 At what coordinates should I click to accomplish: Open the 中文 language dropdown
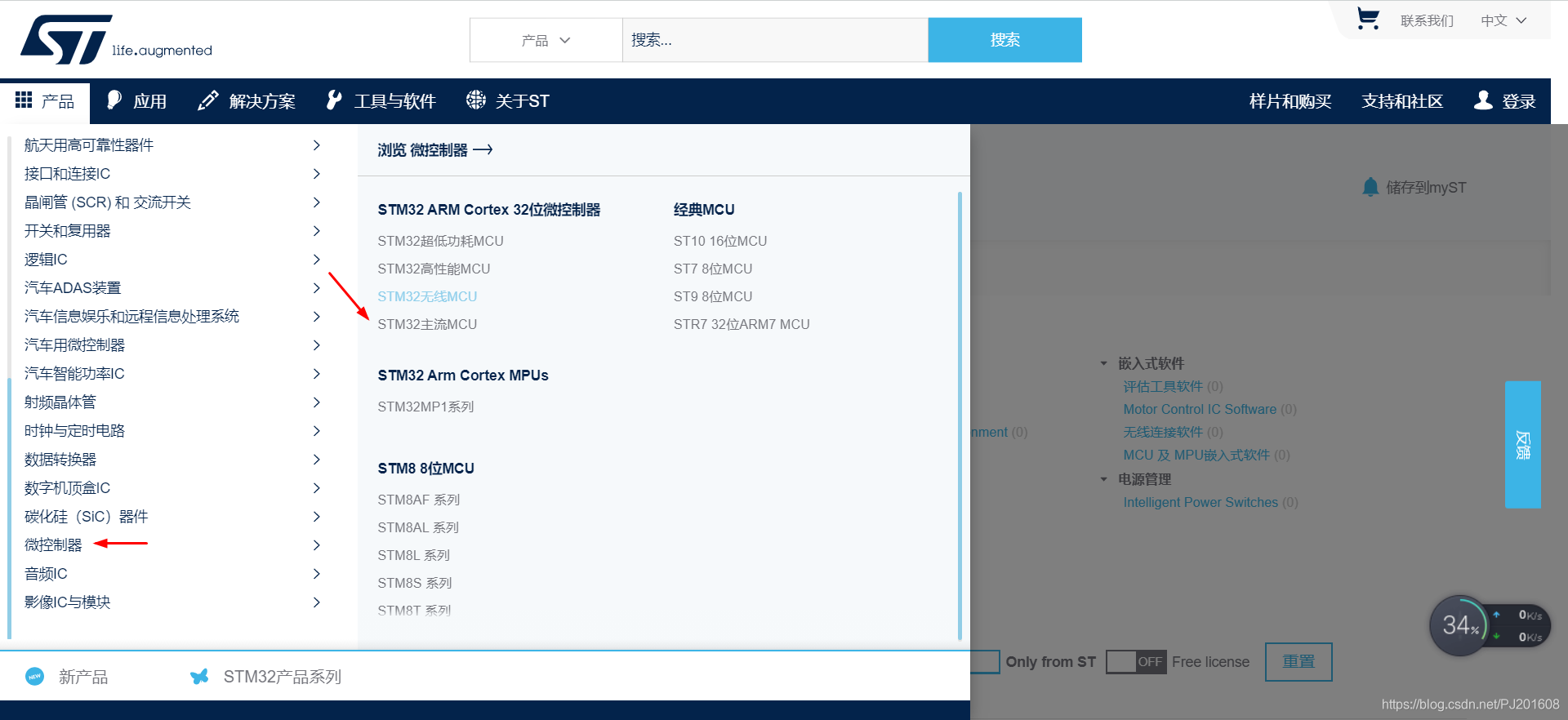click(x=1503, y=20)
